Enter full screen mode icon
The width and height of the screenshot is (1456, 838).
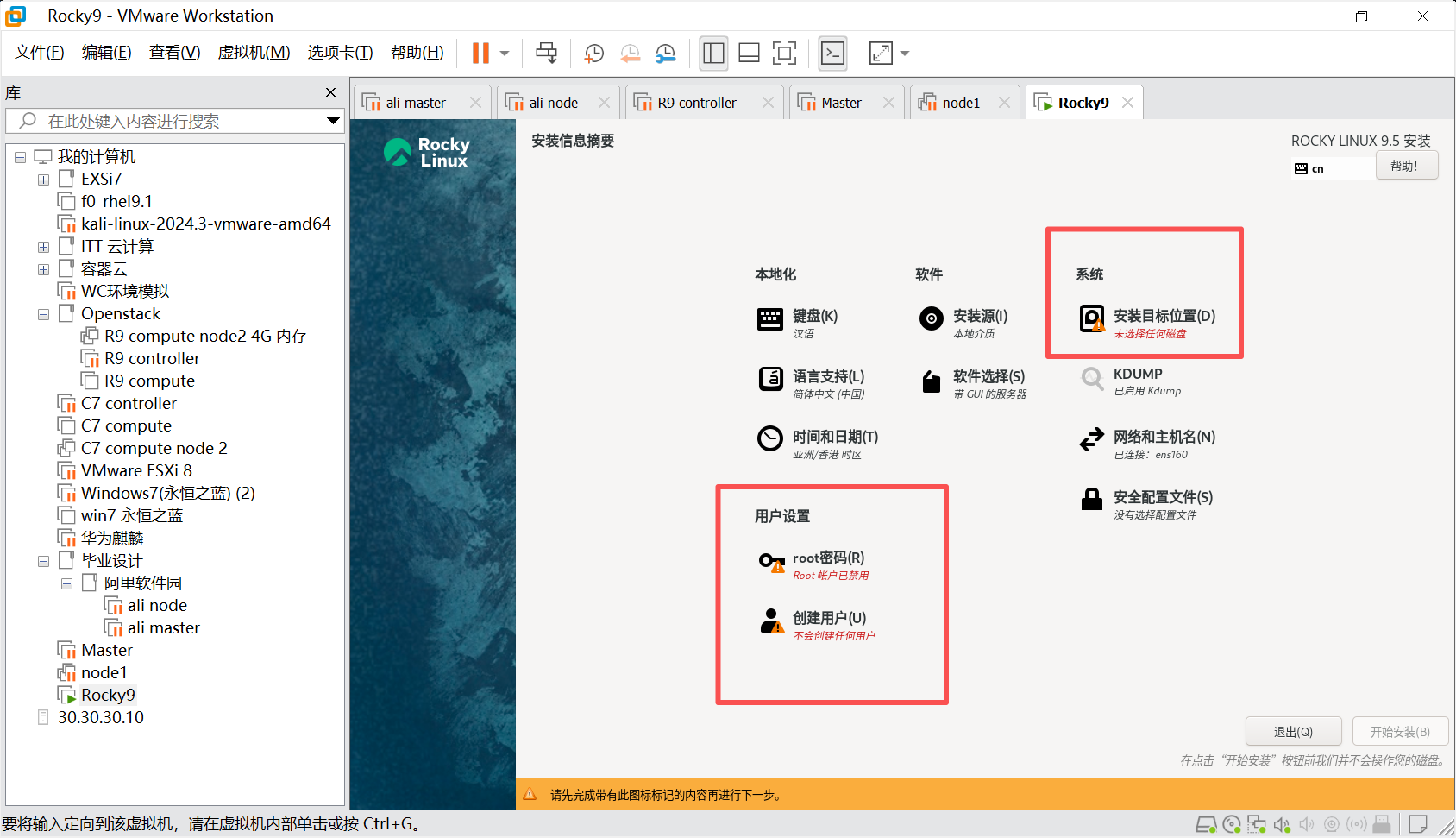(x=785, y=54)
